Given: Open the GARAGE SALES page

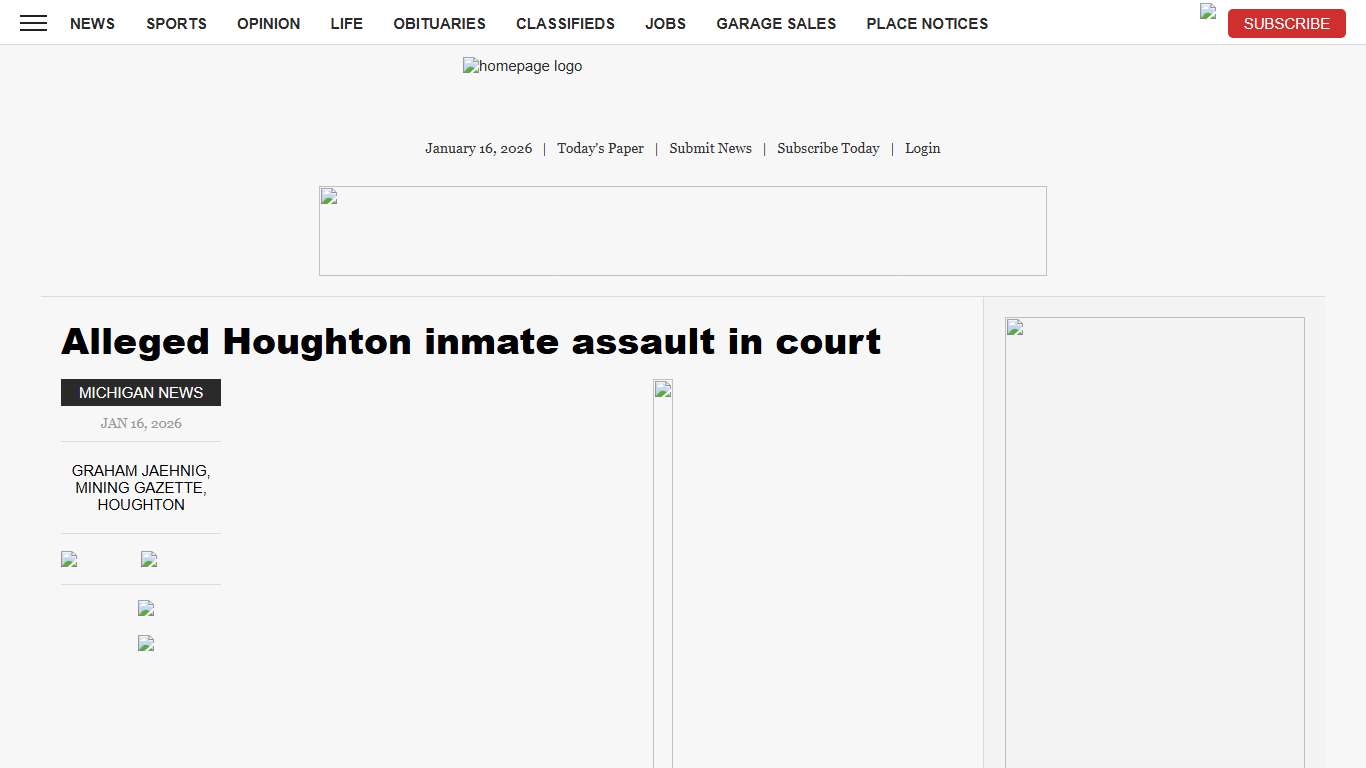Looking at the screenshot, I should click(776, 23).
